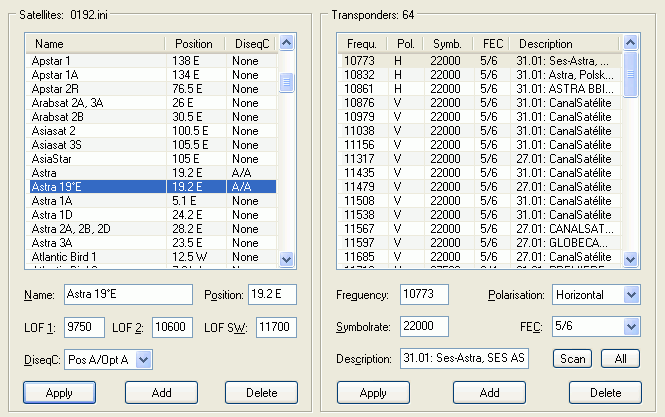Select the Apstar 1 satellite row

pyautogui.click(x=153, y=61)
